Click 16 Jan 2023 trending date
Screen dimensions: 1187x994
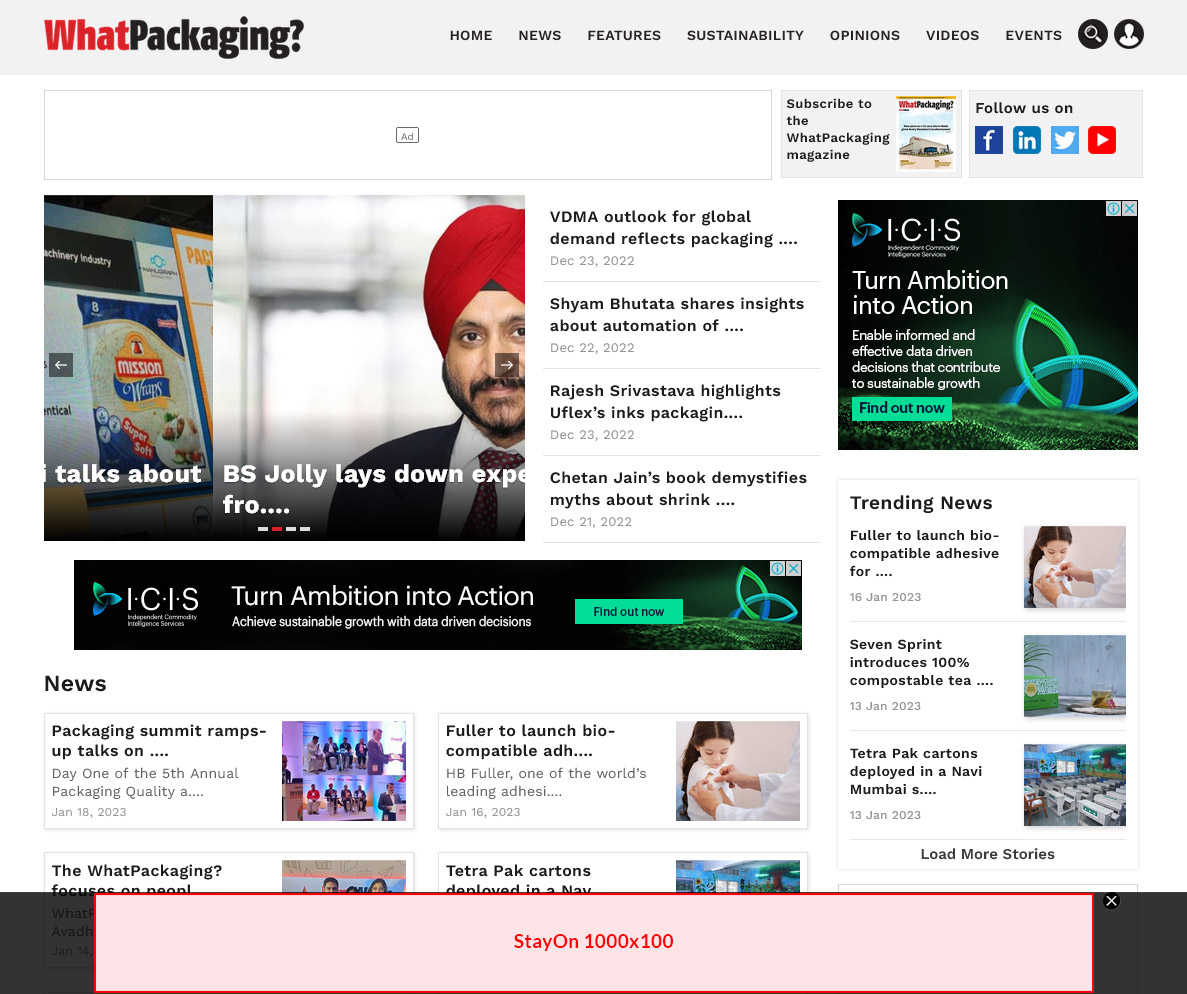(x=885, y=597)
